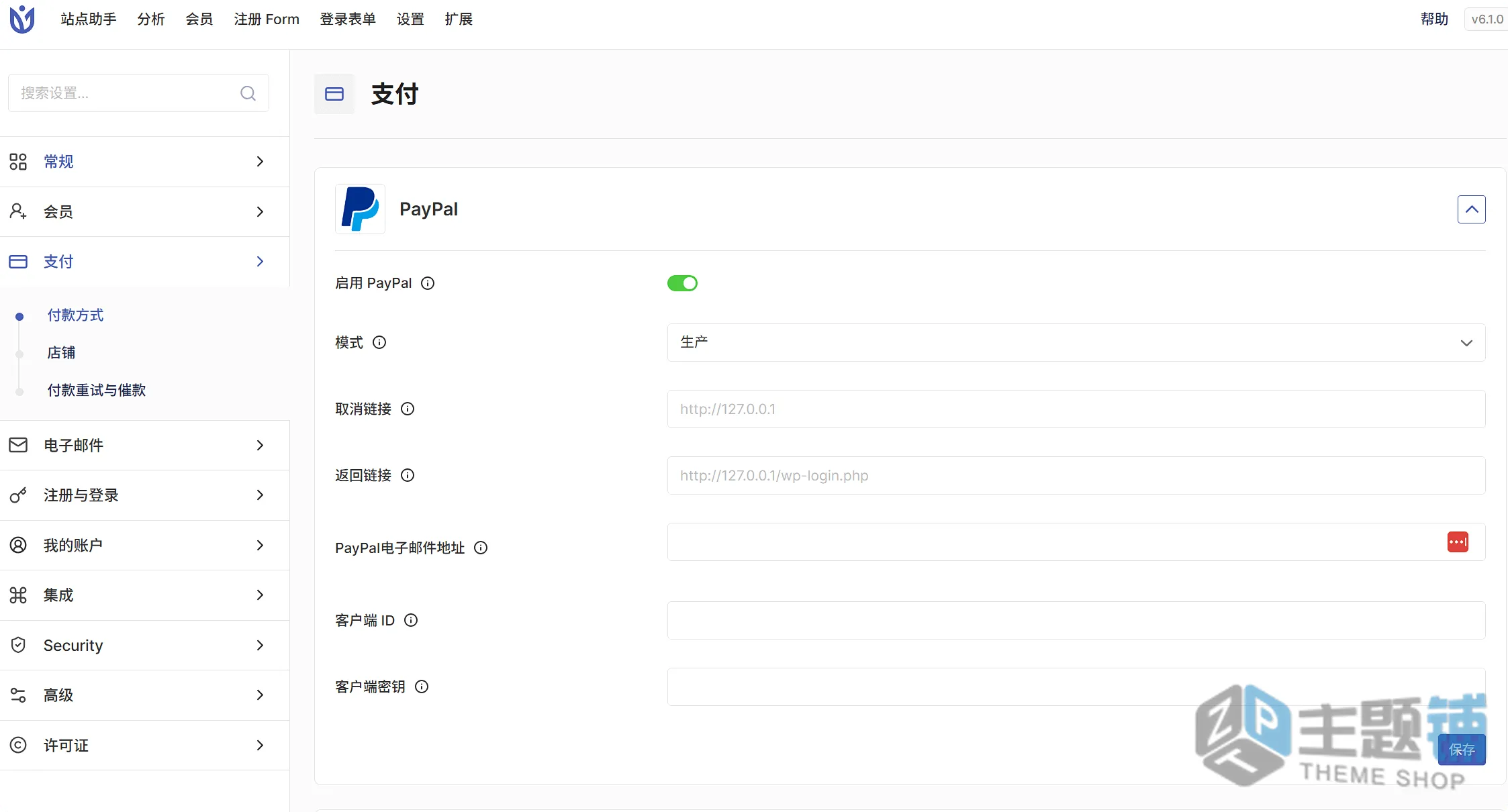The width and height of the screenshot is (1508, 812).
Task: Expand 许可证 section chevron
Action: pos(261,745)
